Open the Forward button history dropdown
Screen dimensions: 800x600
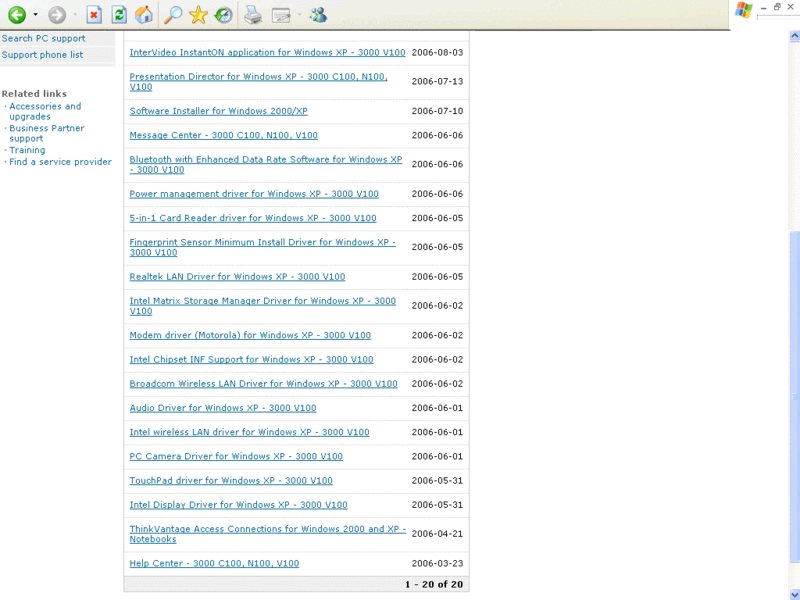(75, 15)
